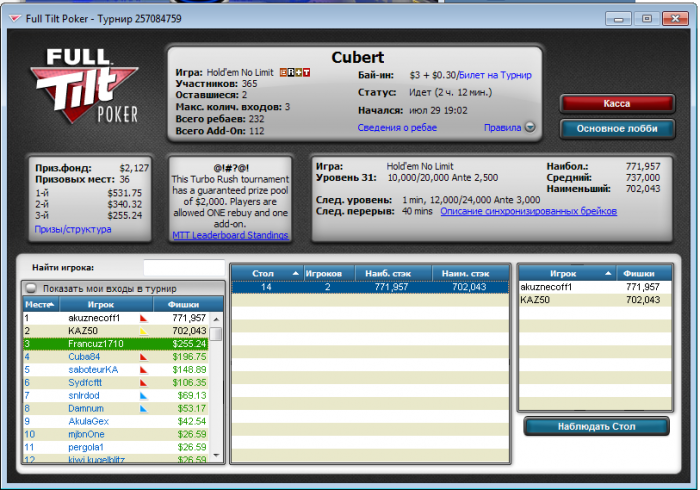Select Sydfcftt in the standings list

tap(116, 383)
